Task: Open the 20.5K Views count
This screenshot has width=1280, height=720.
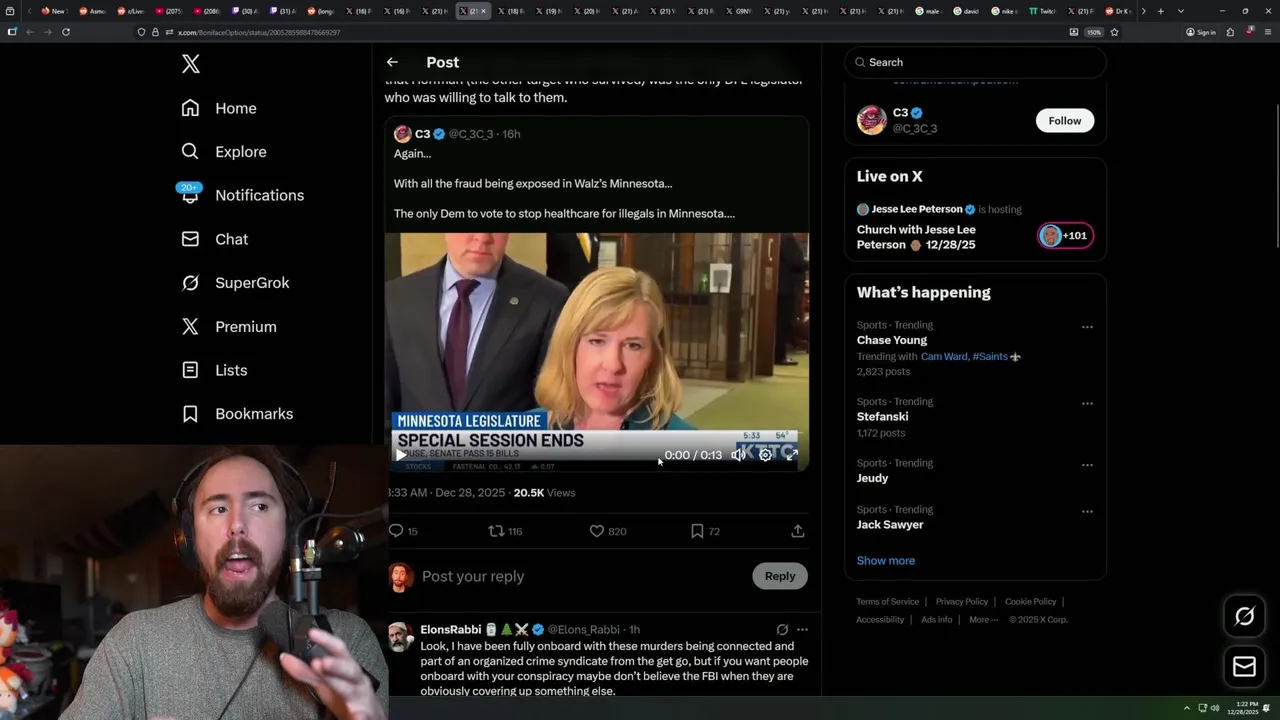Action: (x=544, y=493)
